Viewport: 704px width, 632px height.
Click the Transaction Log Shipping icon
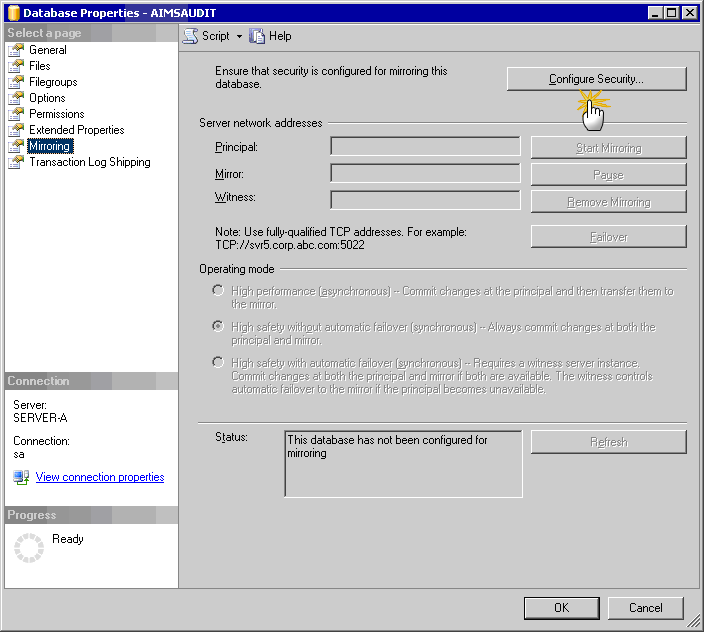pos(16,162)
